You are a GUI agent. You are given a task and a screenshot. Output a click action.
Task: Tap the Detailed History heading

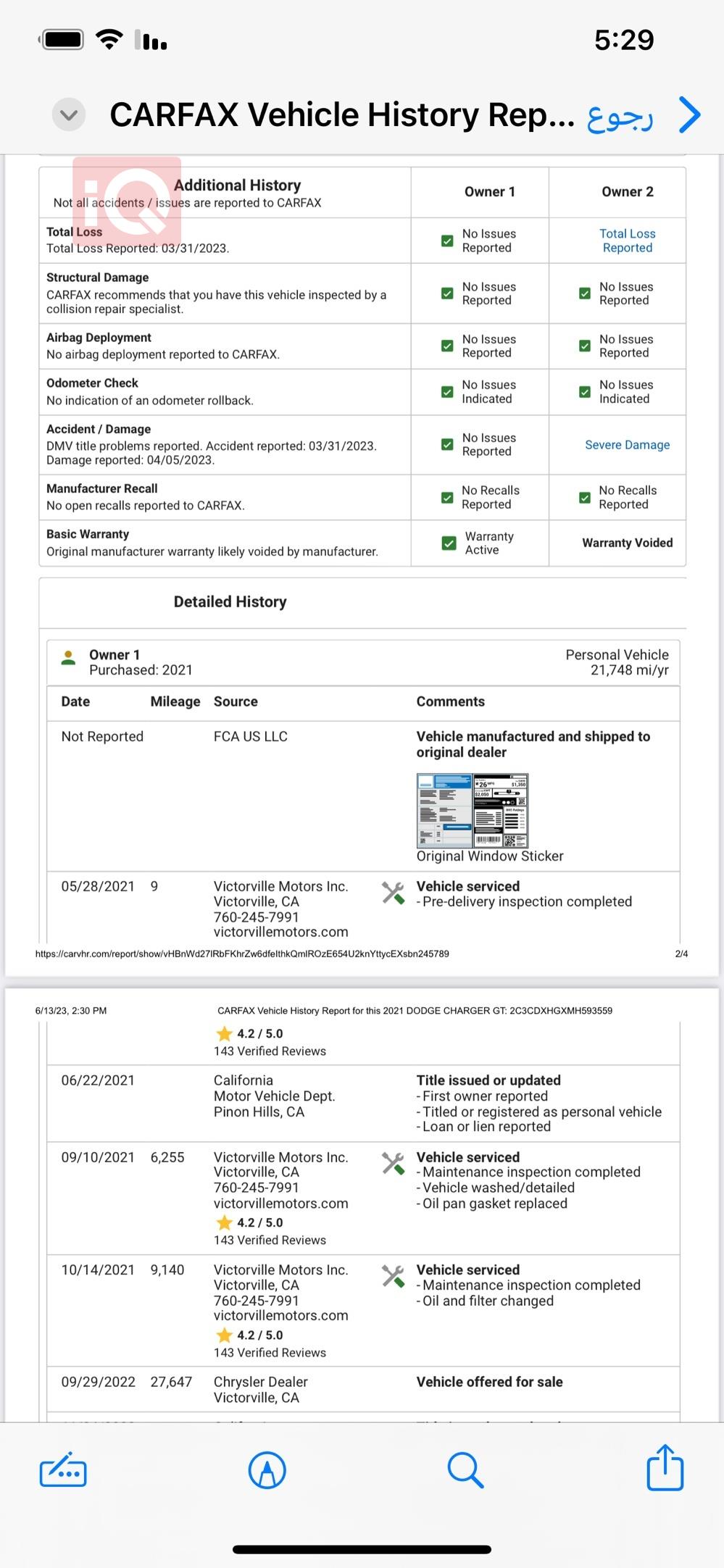click(230, 601)
